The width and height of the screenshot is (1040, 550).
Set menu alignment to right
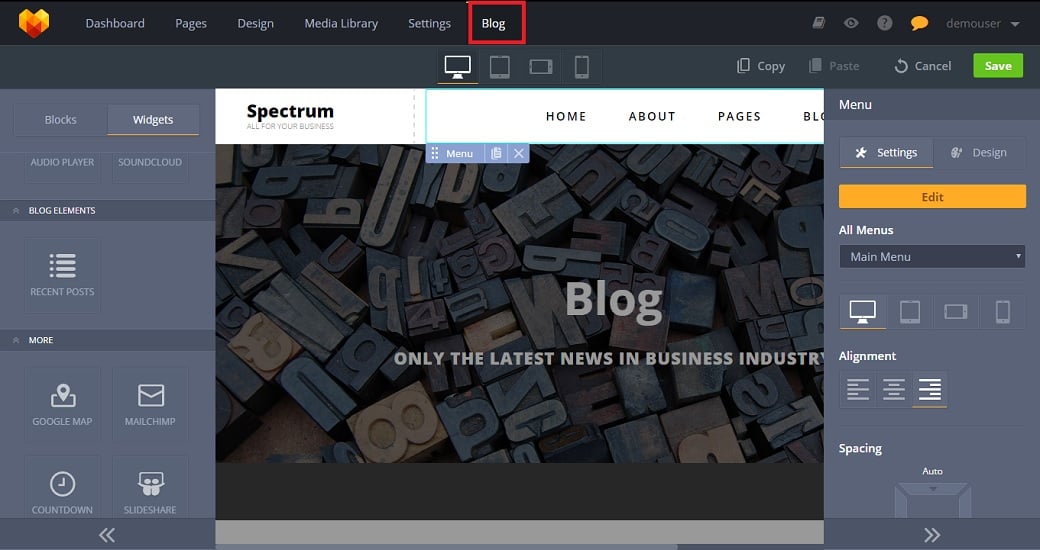(x=929, y=389)
